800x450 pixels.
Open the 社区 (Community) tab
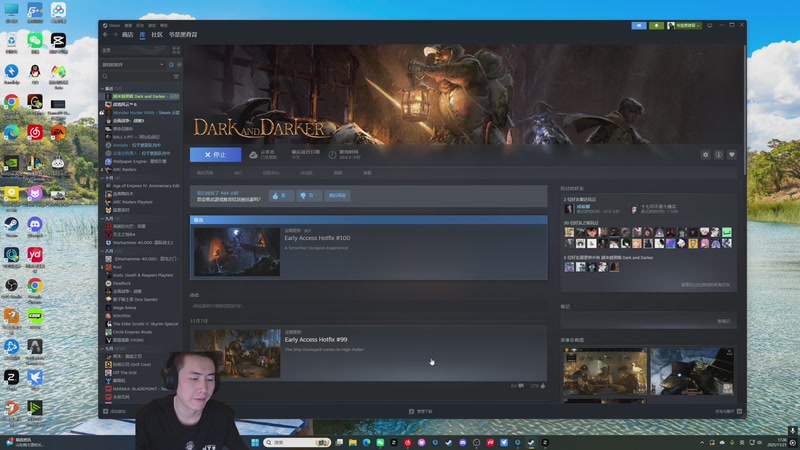coord(157,35)
